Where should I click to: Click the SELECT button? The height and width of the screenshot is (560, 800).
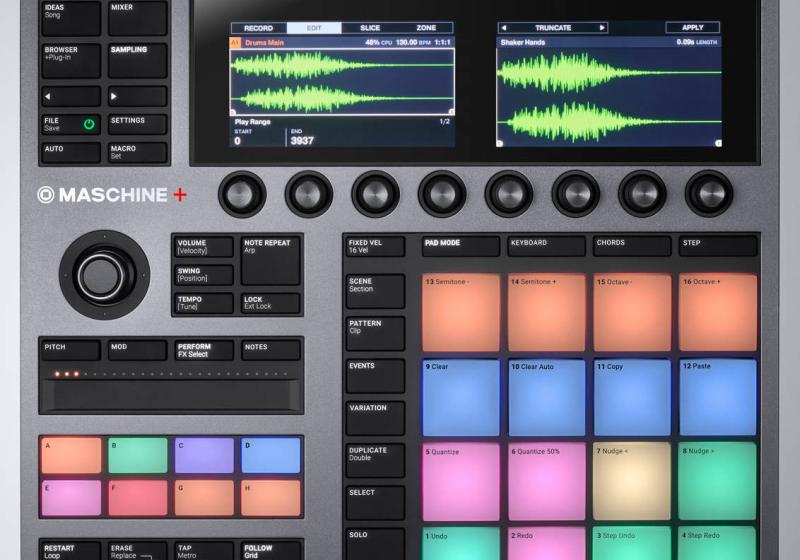click(376, 503)
